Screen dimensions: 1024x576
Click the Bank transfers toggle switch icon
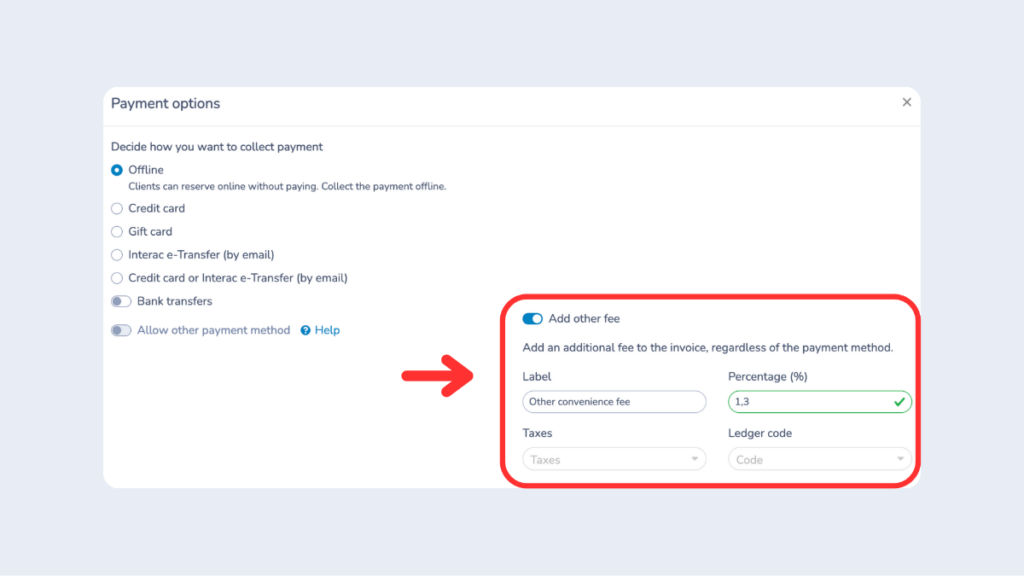point(120,301)
